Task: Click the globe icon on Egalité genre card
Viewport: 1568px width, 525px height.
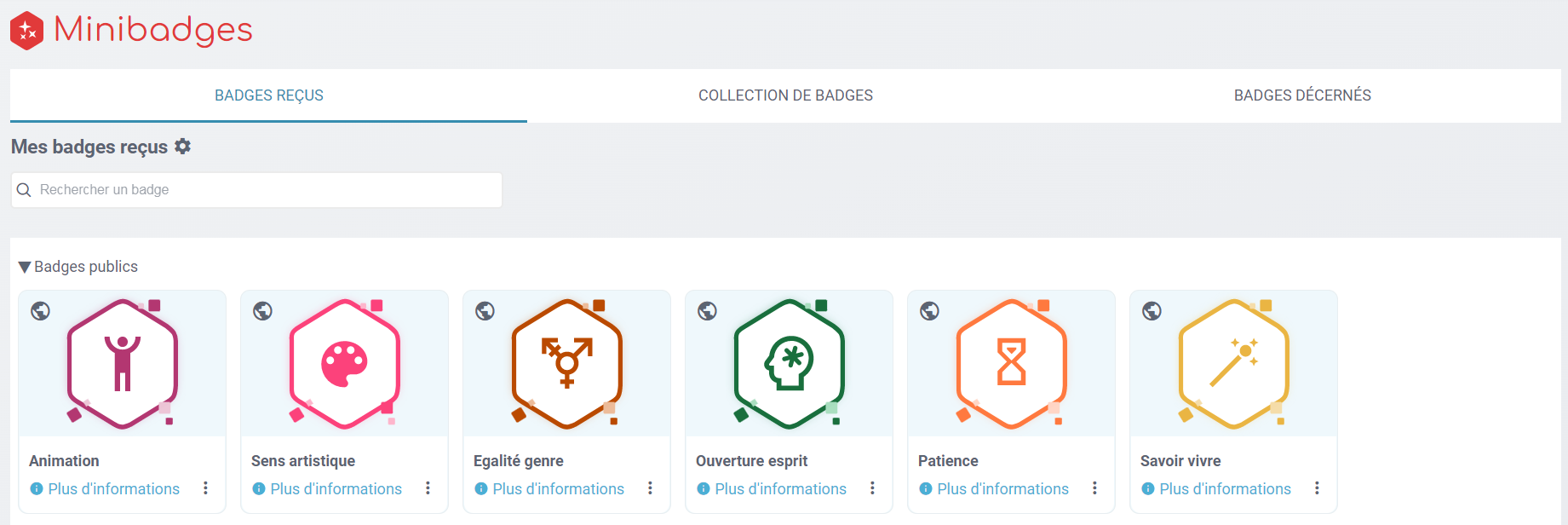Action: [485, 311]
